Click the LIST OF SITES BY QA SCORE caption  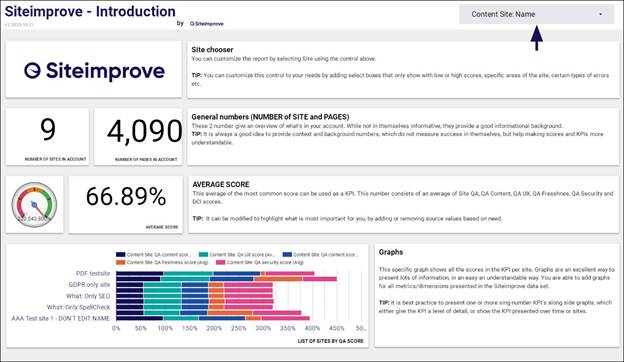(x=330, y=341)
